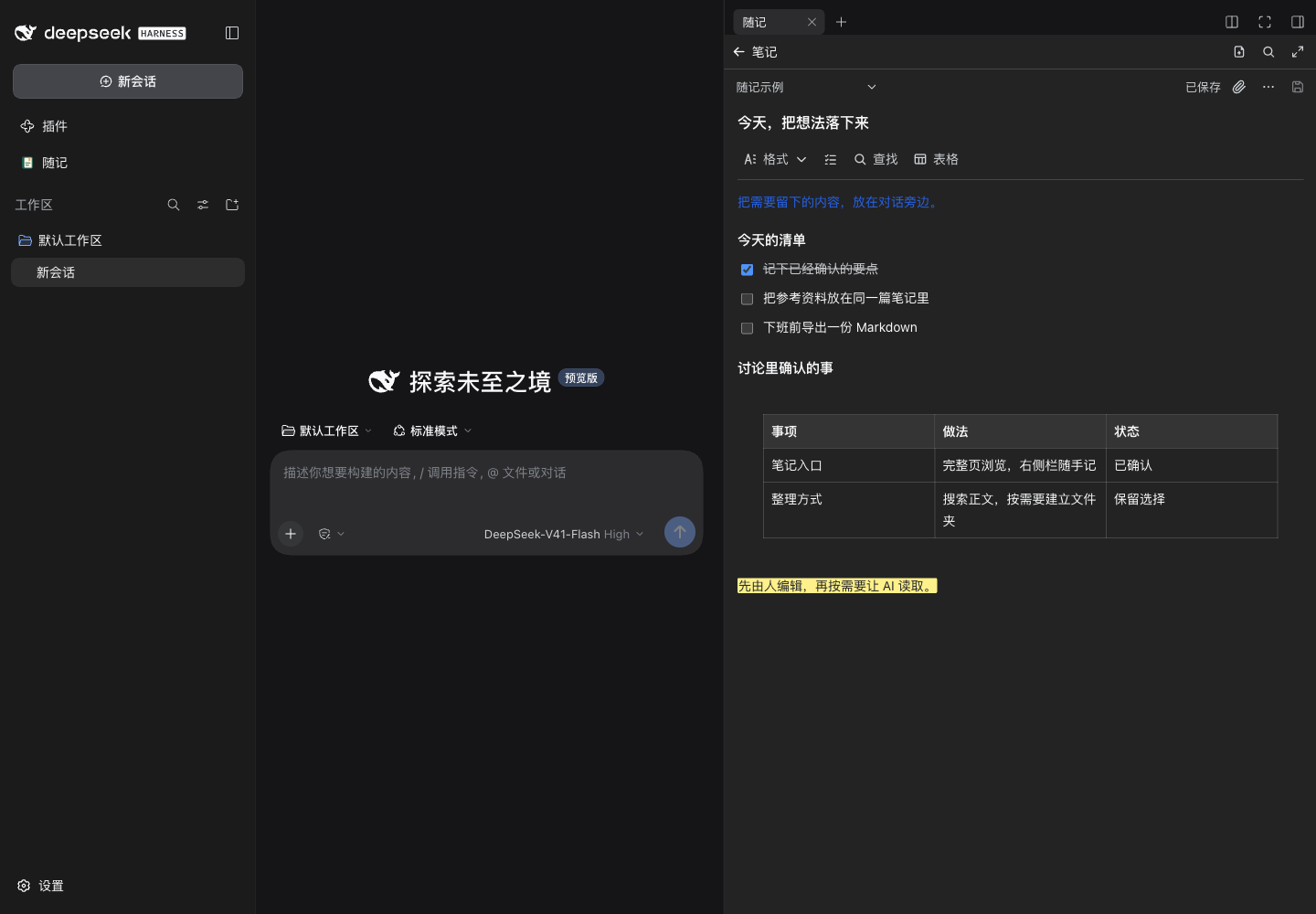The height and width of the screenshot is (914, 1316).
Task: Open 随记 notes in sidebar
Action: 128,163
